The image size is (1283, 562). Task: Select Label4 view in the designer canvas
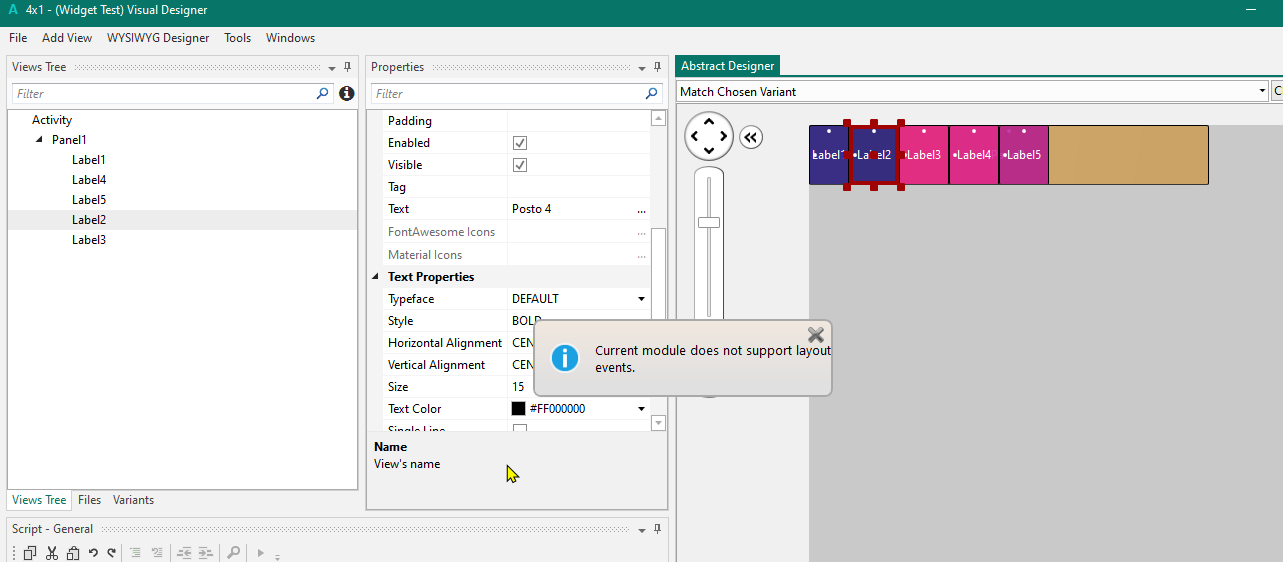(x=974, y=155)
